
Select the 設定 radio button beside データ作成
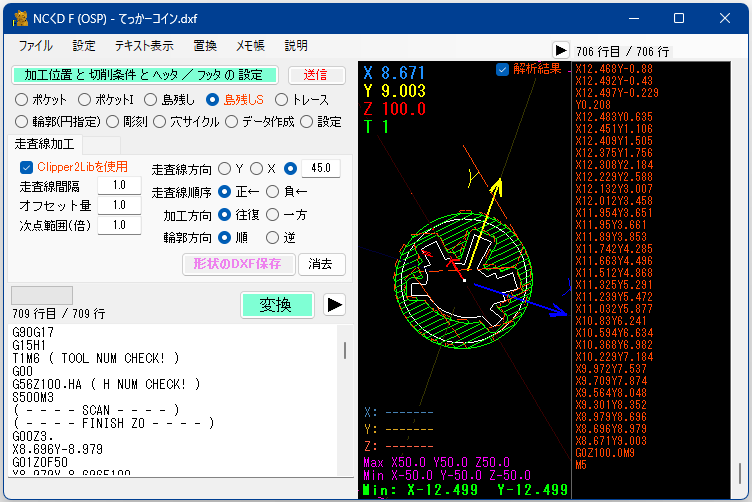(306, 122)
